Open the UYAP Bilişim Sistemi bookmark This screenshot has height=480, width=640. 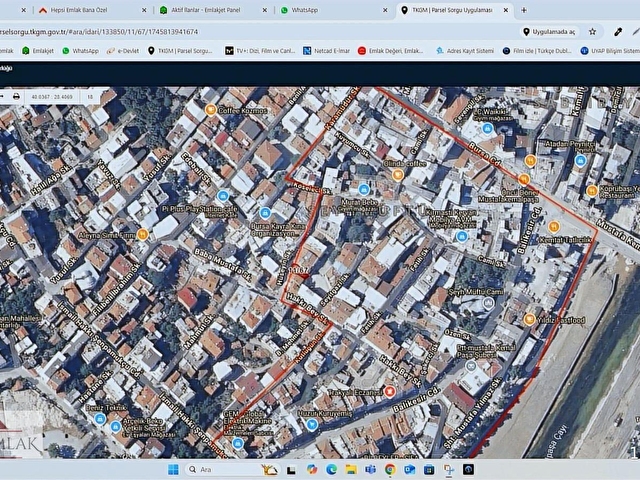610,51
